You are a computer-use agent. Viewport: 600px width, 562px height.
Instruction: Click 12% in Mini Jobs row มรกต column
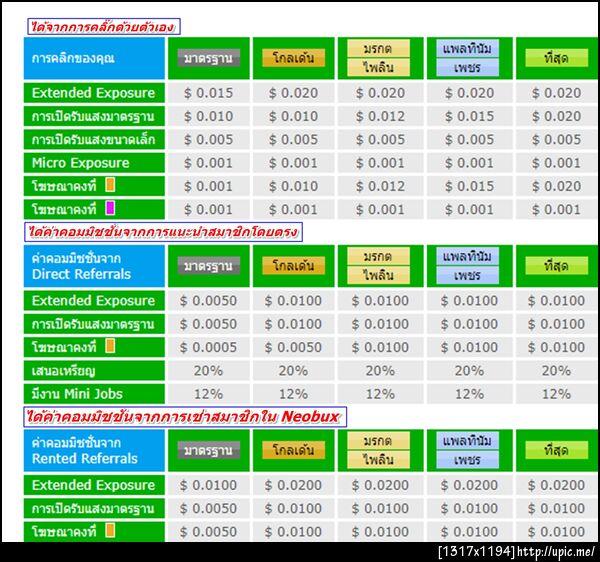(x=380, y=394)
